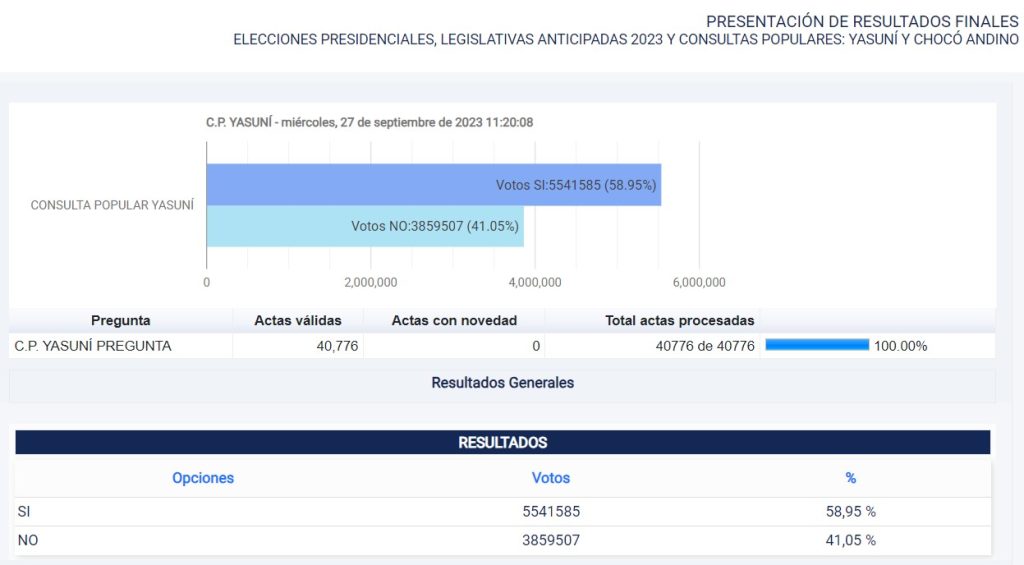Click the 5541585 votes value for SI
The height and width of the screenshot is (565, 1024).
click(551, 511)
